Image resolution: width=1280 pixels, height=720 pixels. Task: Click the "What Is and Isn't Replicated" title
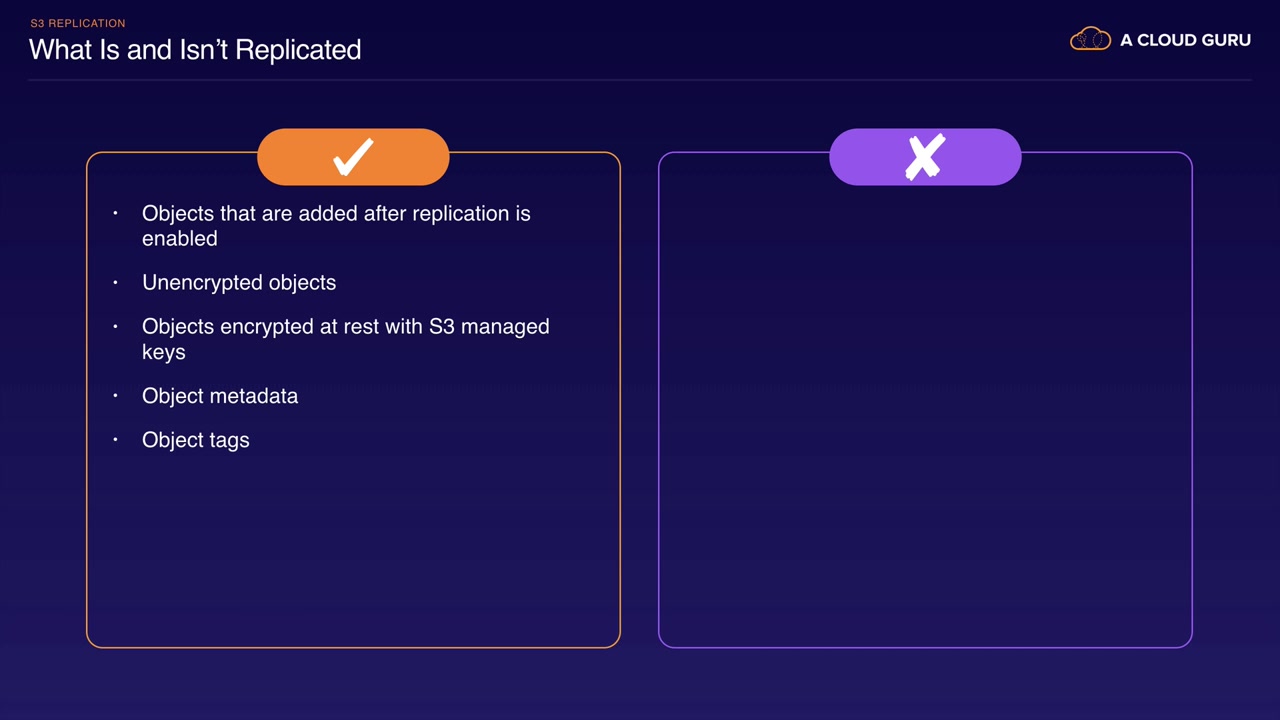pos(195,50)
